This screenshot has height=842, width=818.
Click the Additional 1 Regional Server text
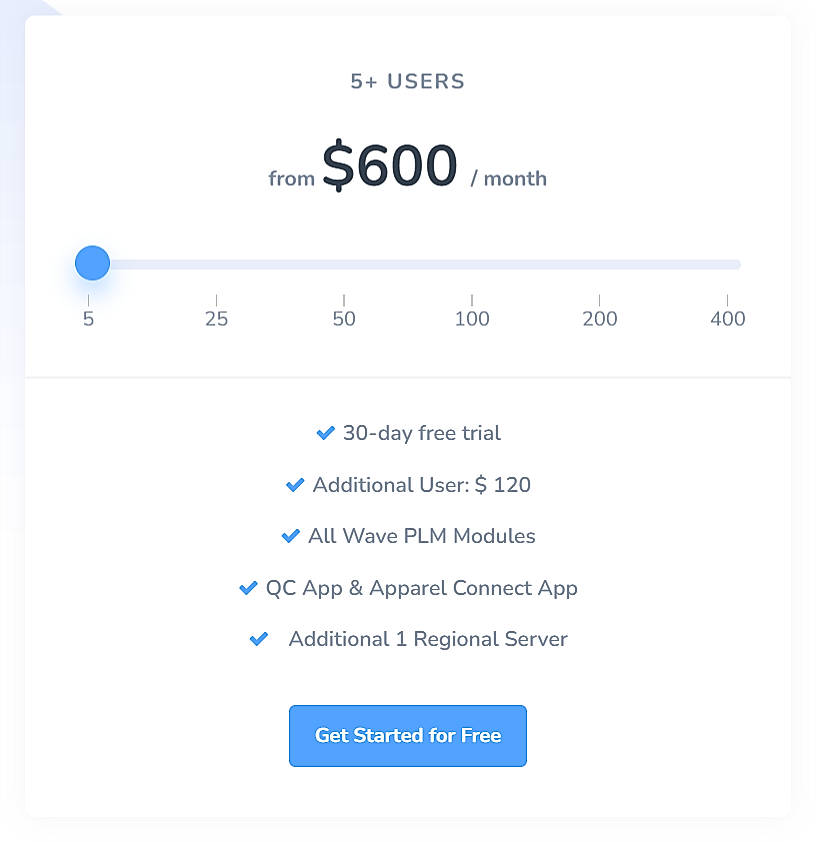click(x=428, y=639)
